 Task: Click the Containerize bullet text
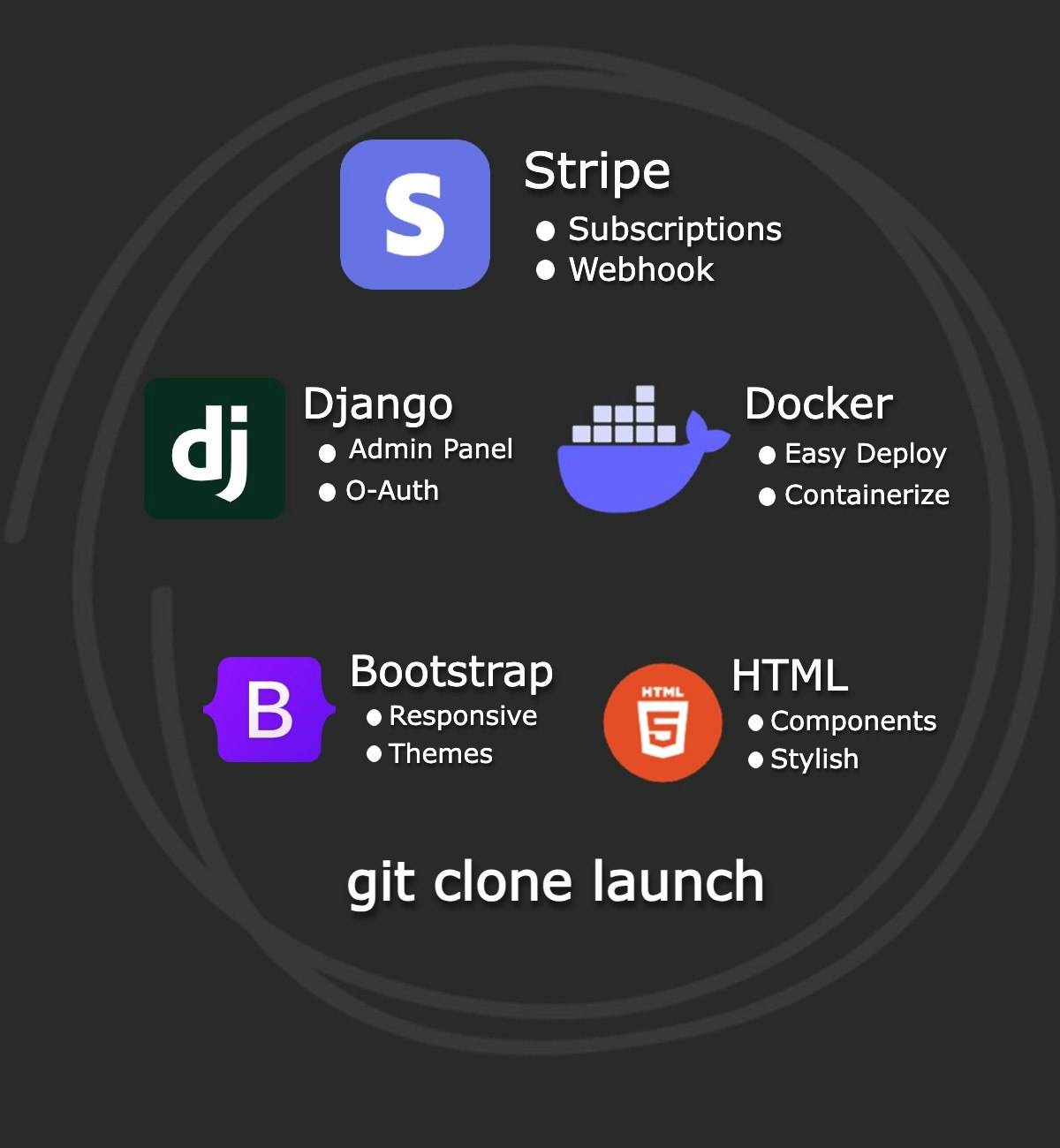coord(867,495)
